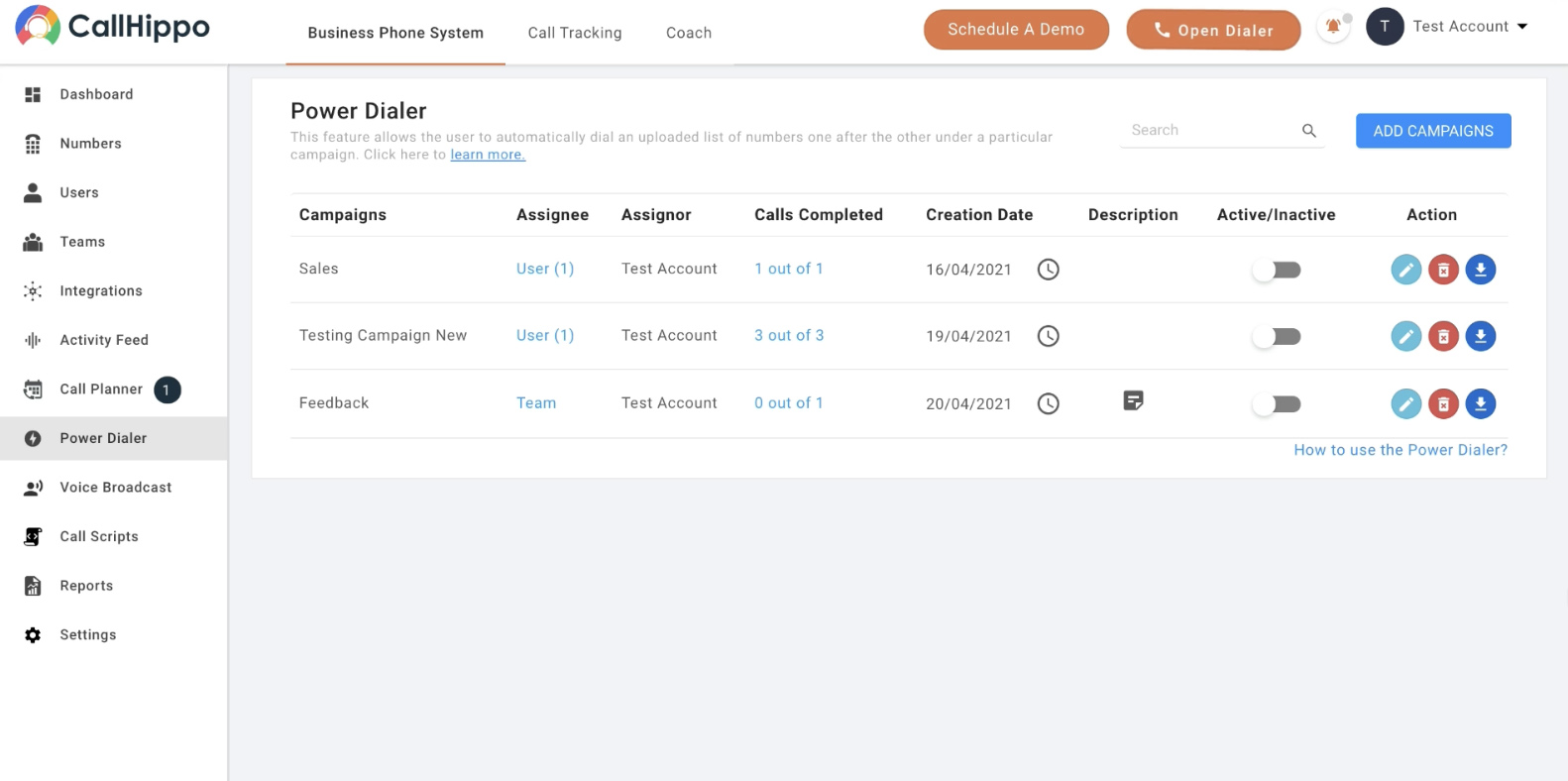Click the CallHippo logo
1568x781 pixels.
pos(112,27)
